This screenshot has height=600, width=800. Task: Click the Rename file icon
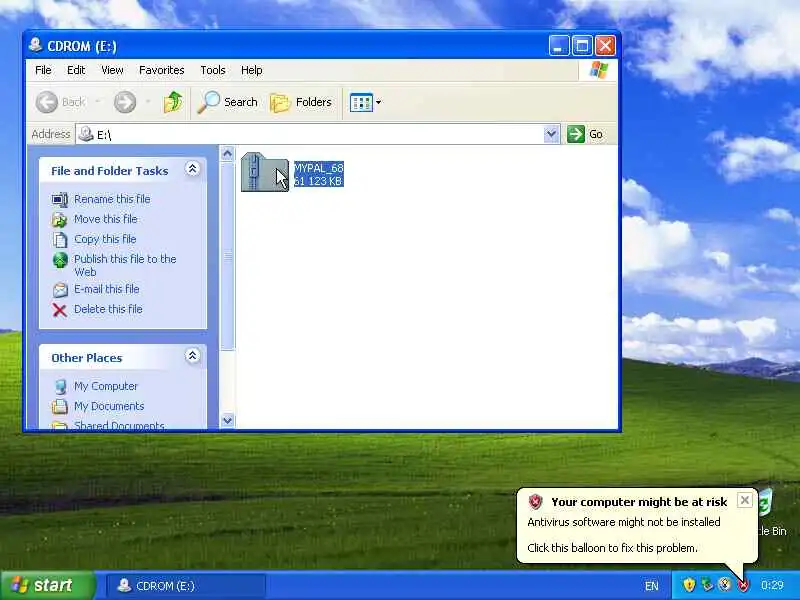pos(60,199)
